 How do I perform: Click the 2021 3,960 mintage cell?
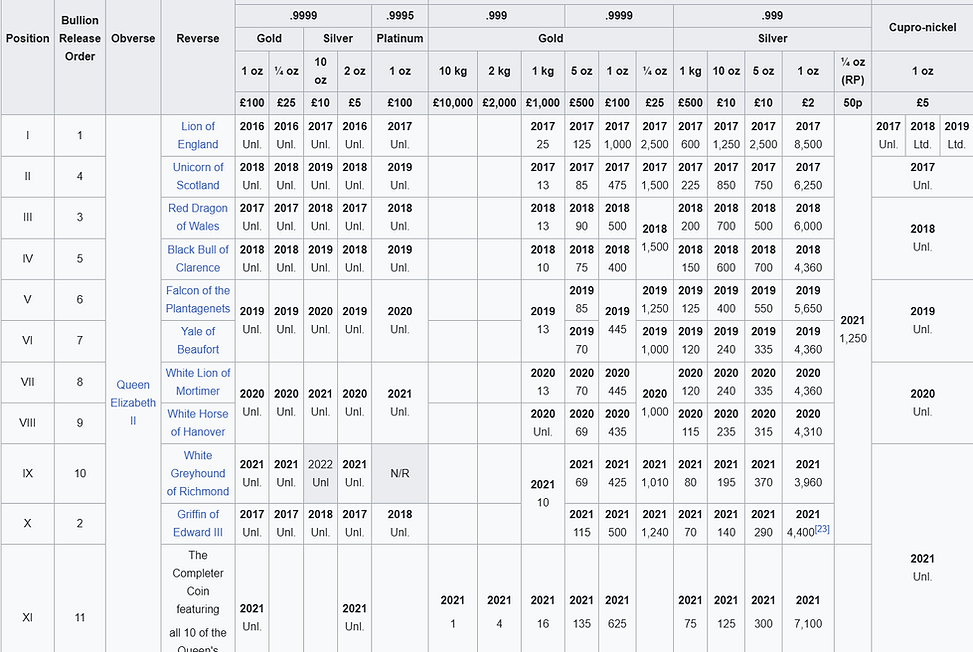pos(808,473)
